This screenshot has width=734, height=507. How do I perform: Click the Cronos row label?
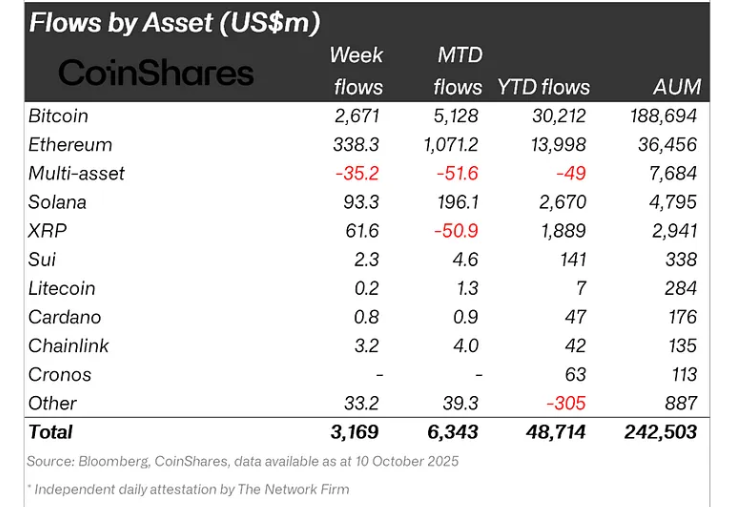click(x=60, y=375)
